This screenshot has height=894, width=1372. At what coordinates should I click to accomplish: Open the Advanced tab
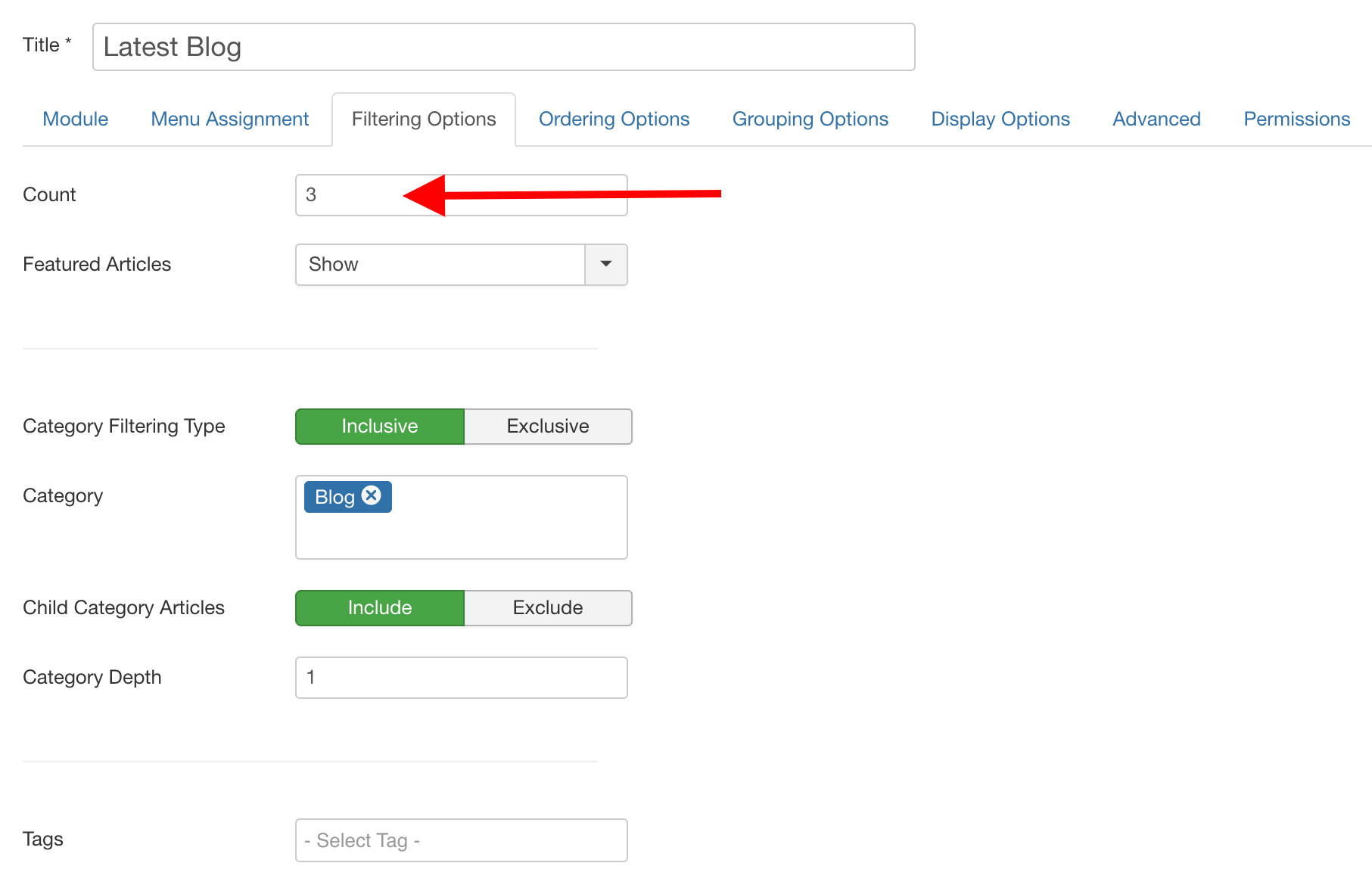click(1156, 120)
